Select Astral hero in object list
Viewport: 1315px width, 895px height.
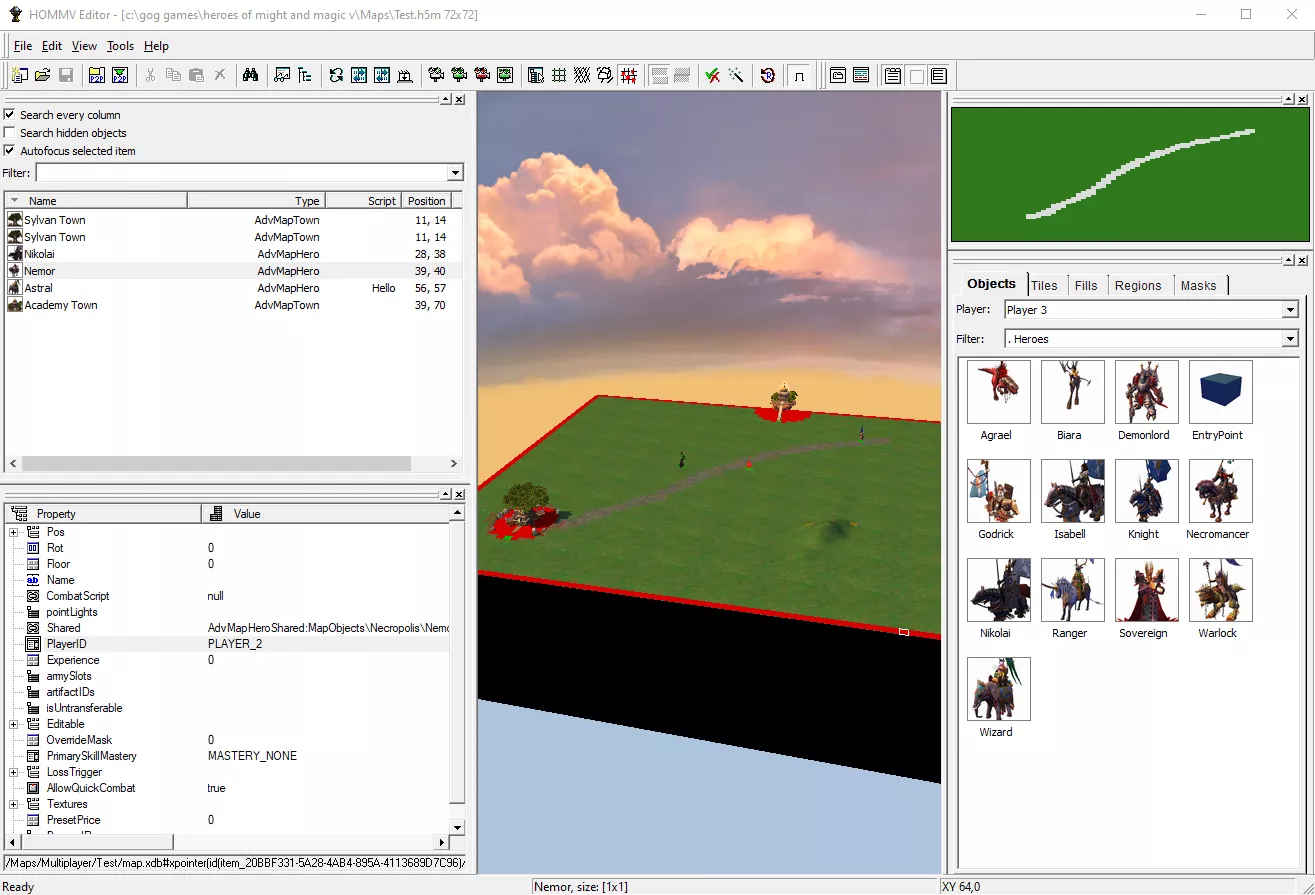pyautogui.click(x=39, y=288)
